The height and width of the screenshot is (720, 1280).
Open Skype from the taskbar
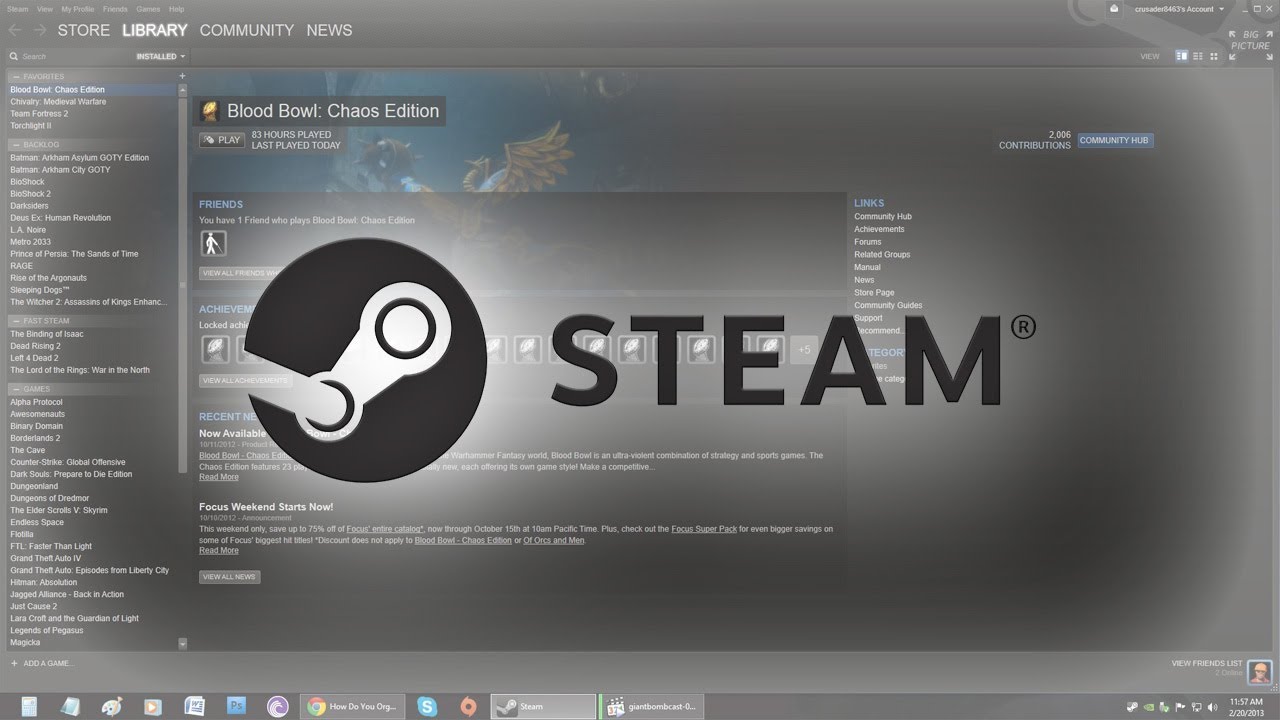428,706
